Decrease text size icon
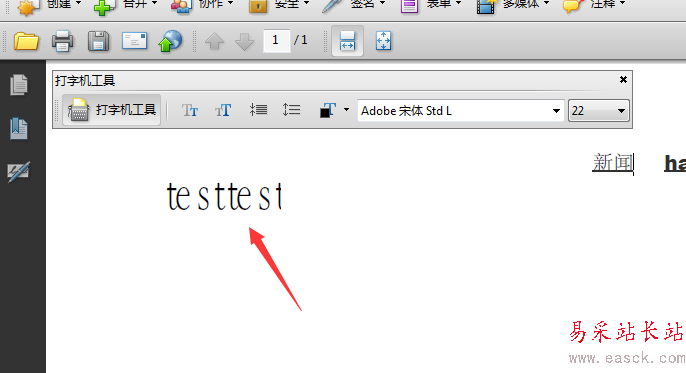This screenshot has width=686, height=373. (x=190, y=110)
